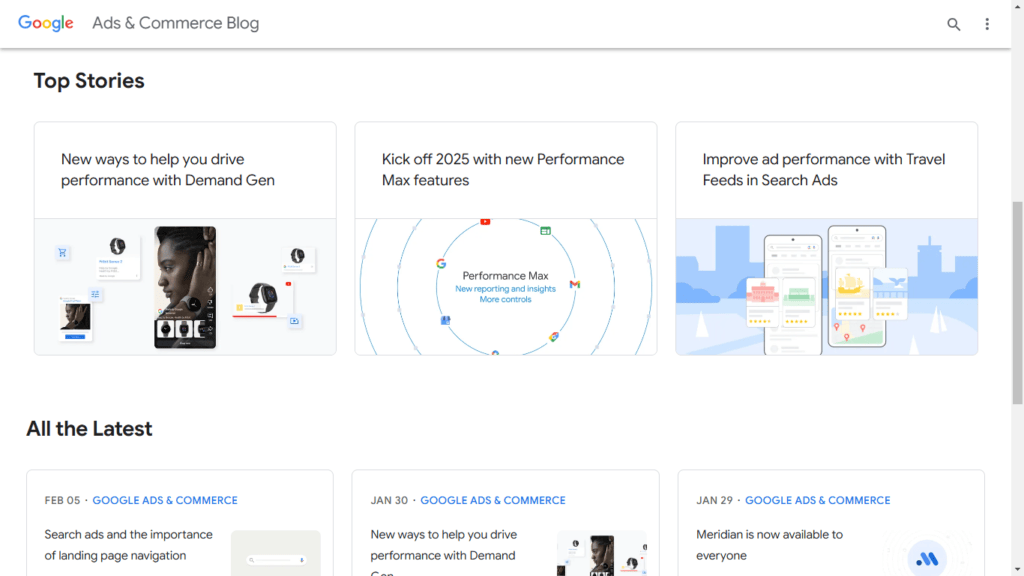Viewport: 1024px width, 576px height.
Task: Go to Ads & Commerce Blog home title
Action: (x=175, y=23)
